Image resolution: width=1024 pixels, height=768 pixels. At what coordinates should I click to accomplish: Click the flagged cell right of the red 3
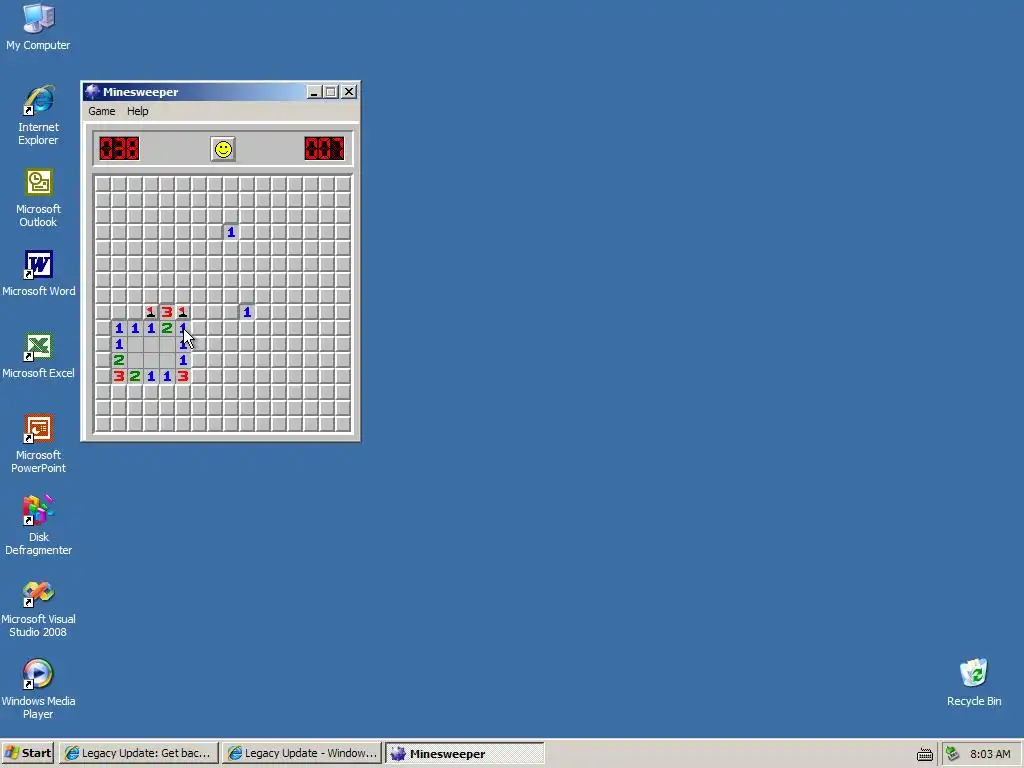pyautogui.click(x=183, y=312)
